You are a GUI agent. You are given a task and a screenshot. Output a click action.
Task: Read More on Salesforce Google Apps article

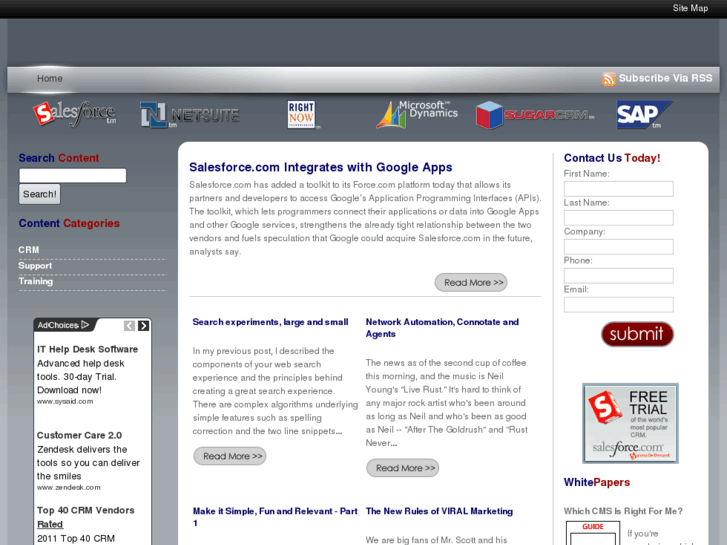click(471, 282)
